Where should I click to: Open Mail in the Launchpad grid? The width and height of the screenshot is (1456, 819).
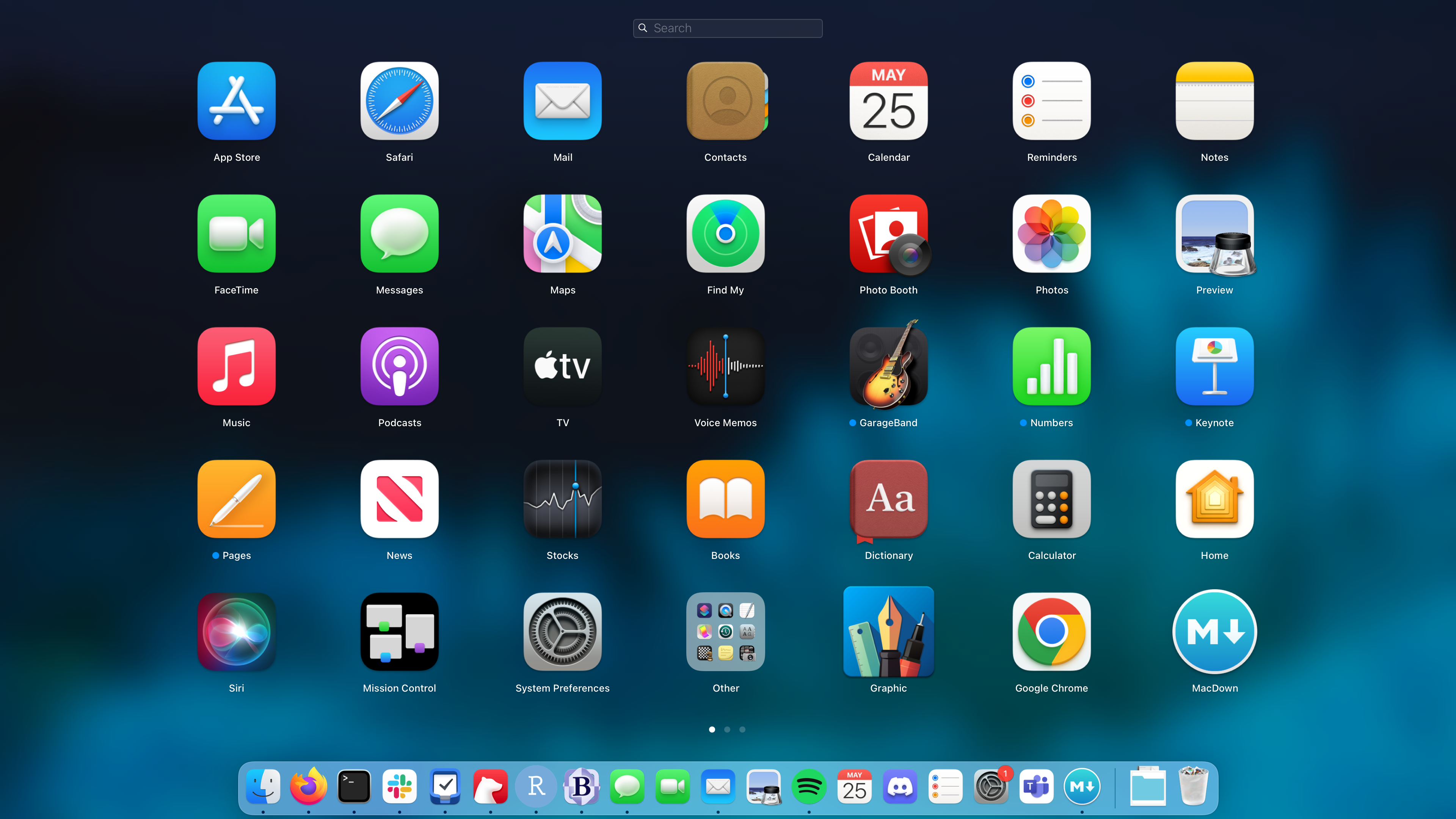click(562, 100)
